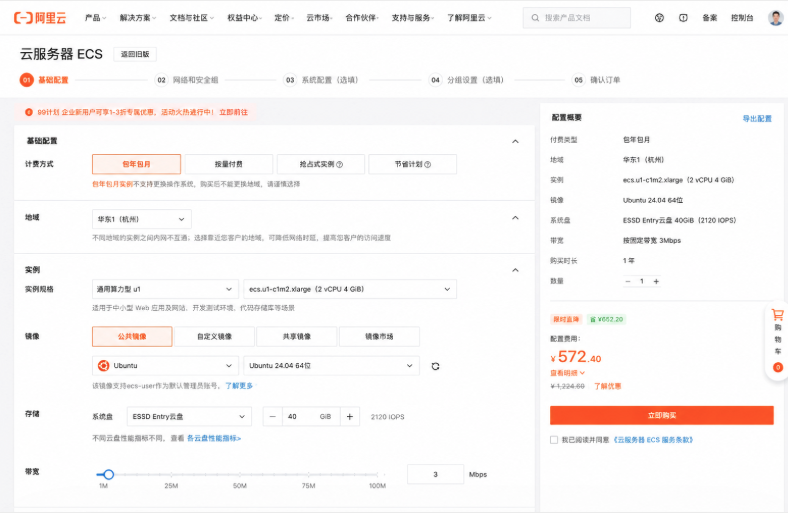Screen dimensions: 788x513
Task: Open the 支持与服务 menu
Action: pyautogui.click(x=413, y=18)
